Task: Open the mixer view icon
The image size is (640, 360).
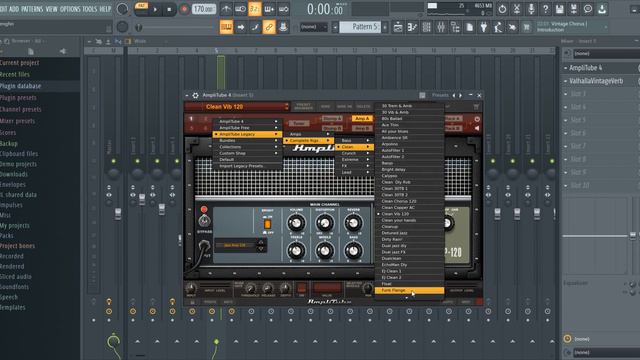Action: click(x=441, y=27)
